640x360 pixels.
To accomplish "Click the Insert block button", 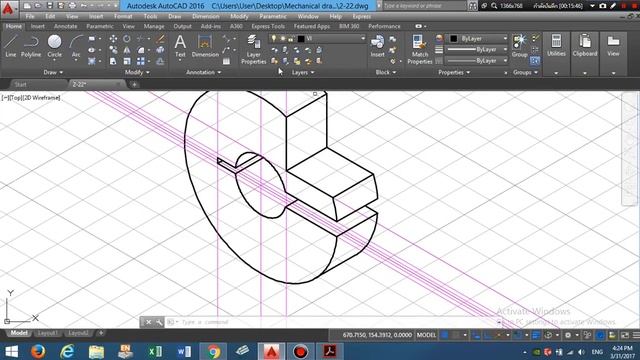I will pyautogui.click(x=377, y=46).
